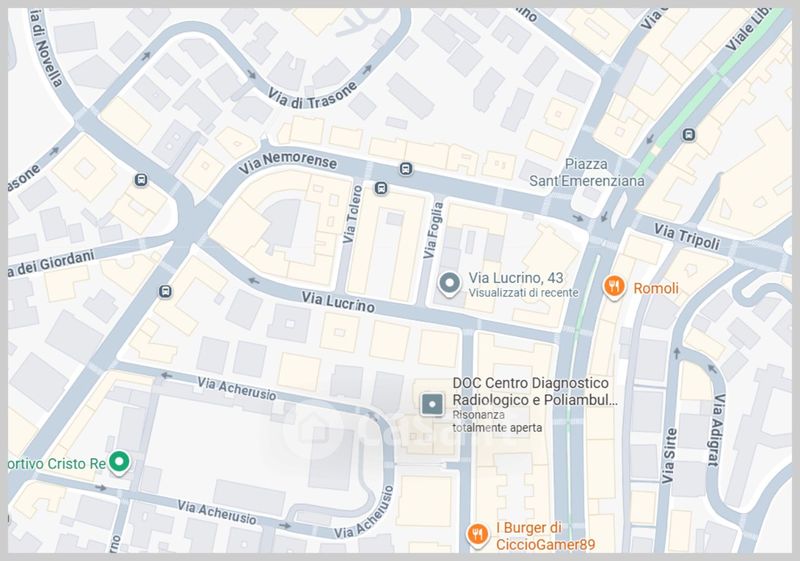The height and width of the screenshot is (561, 800).
Task: Click the Via Tripoli street label
Action: click(687, 237)
